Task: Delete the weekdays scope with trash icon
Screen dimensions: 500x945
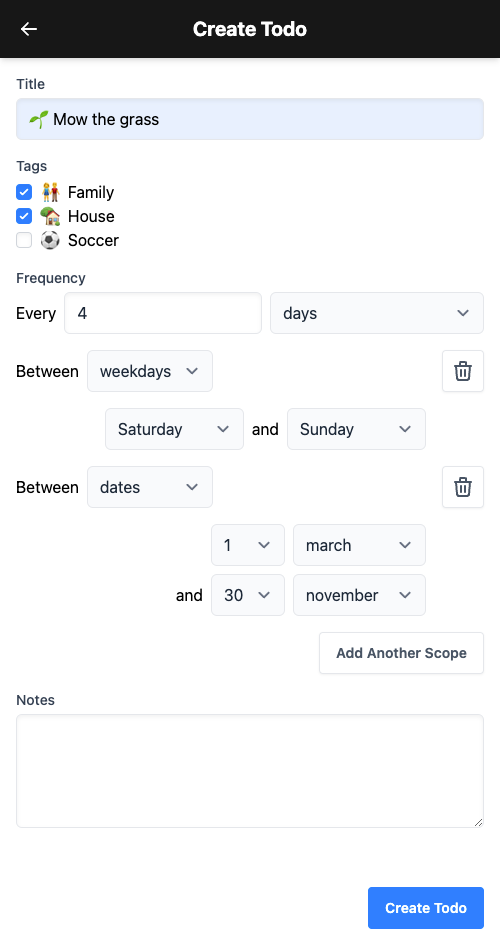Action: pyautogui.click(x=463, y=371)
